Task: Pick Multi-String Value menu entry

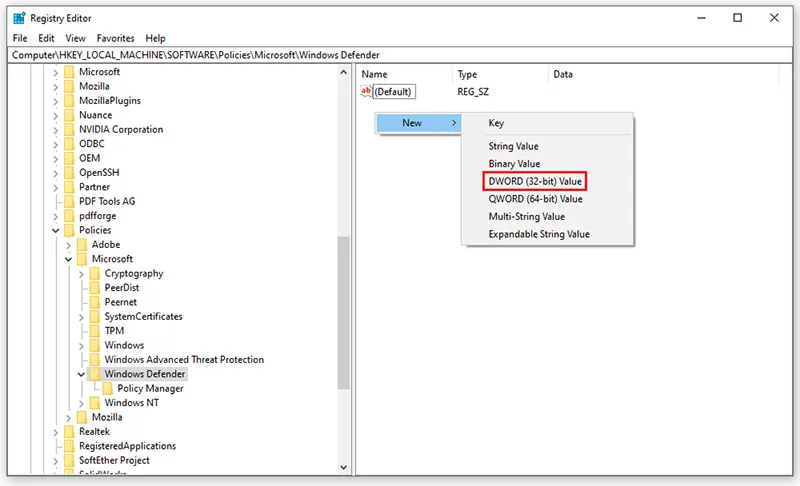Action: (547, 217)
